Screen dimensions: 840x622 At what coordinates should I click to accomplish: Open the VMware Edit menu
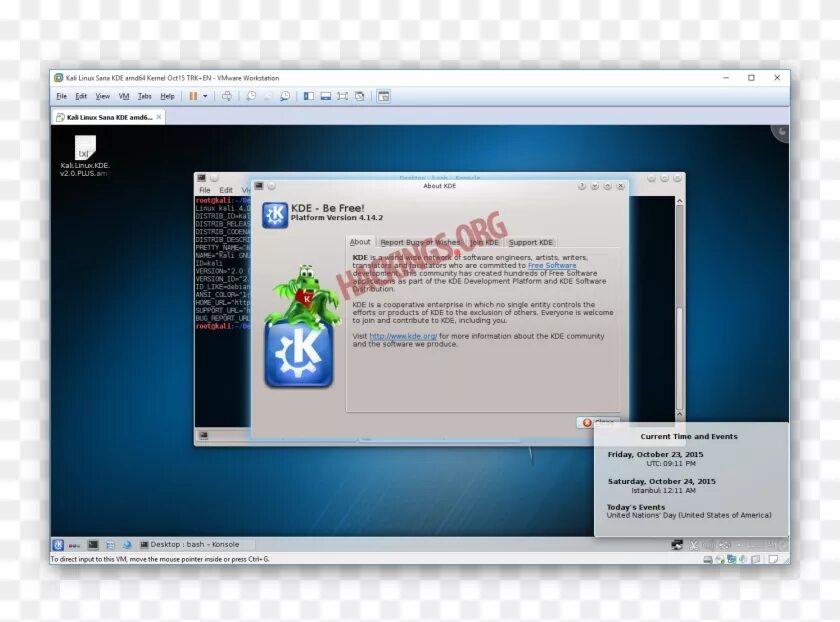tap(81, 96)
